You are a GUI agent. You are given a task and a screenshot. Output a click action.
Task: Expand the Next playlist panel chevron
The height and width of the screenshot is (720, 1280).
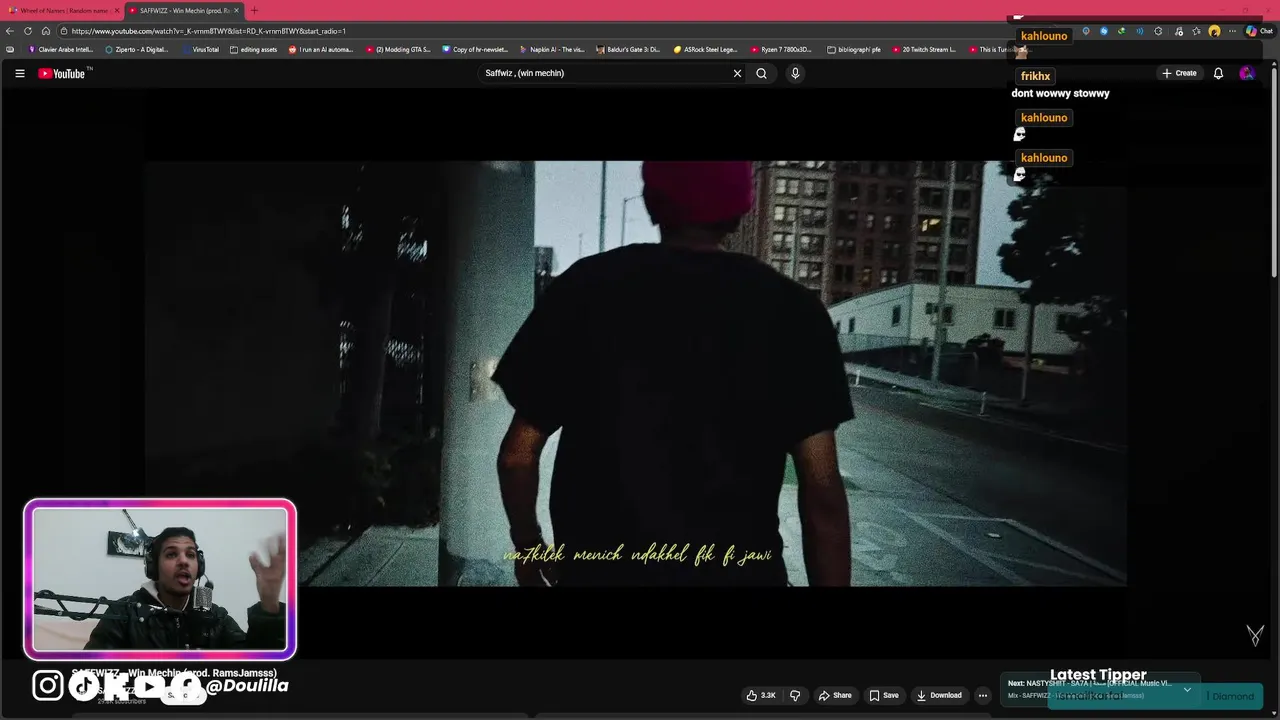(x=1187, y=689)
